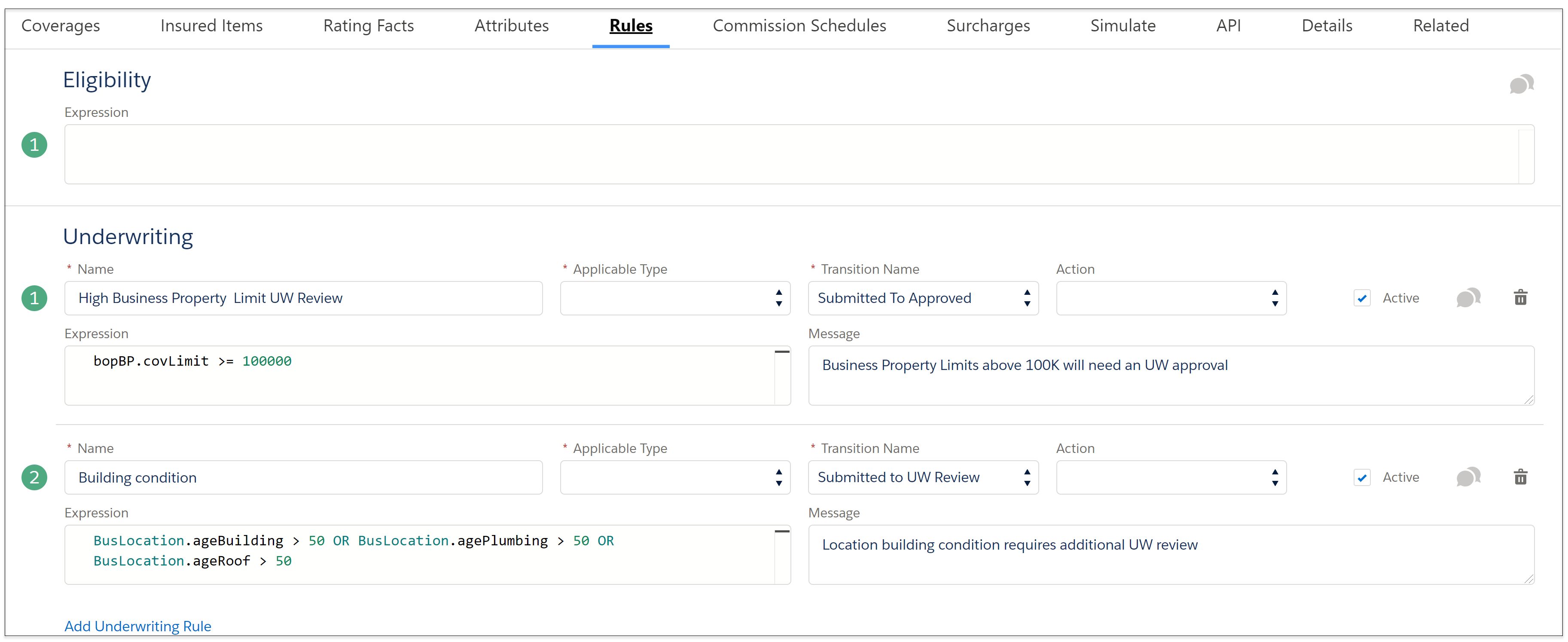The width and height of the screenshot is (1568, 642).
Task: Open Action dropdown for High Business Property rule
Action: tap(1171, 298)
